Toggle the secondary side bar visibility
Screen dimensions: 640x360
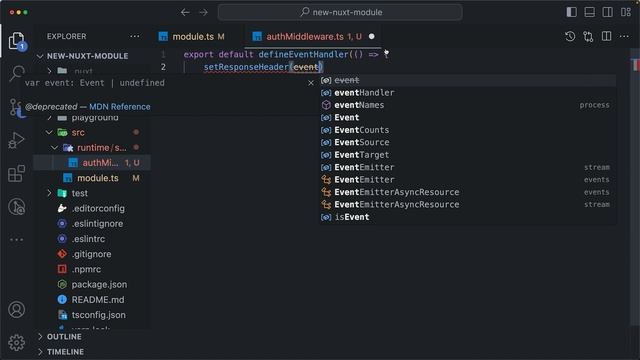607,12
